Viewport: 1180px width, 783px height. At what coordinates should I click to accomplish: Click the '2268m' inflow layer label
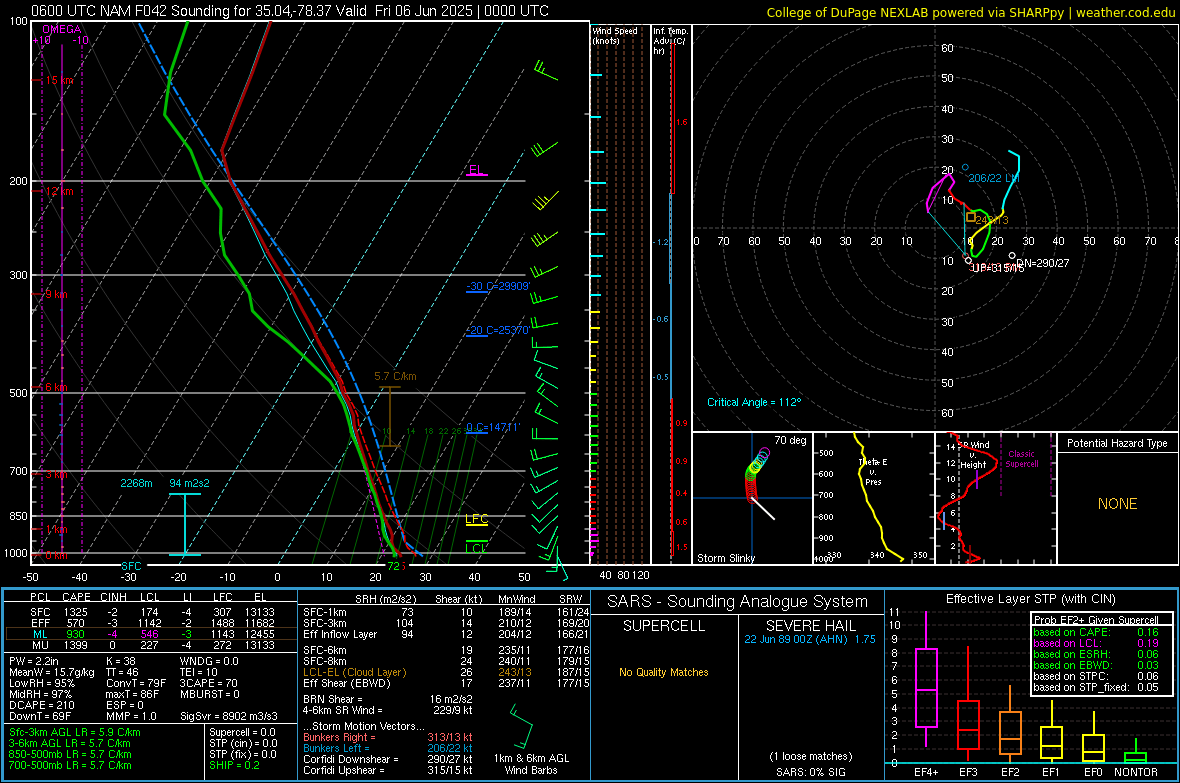136,483
